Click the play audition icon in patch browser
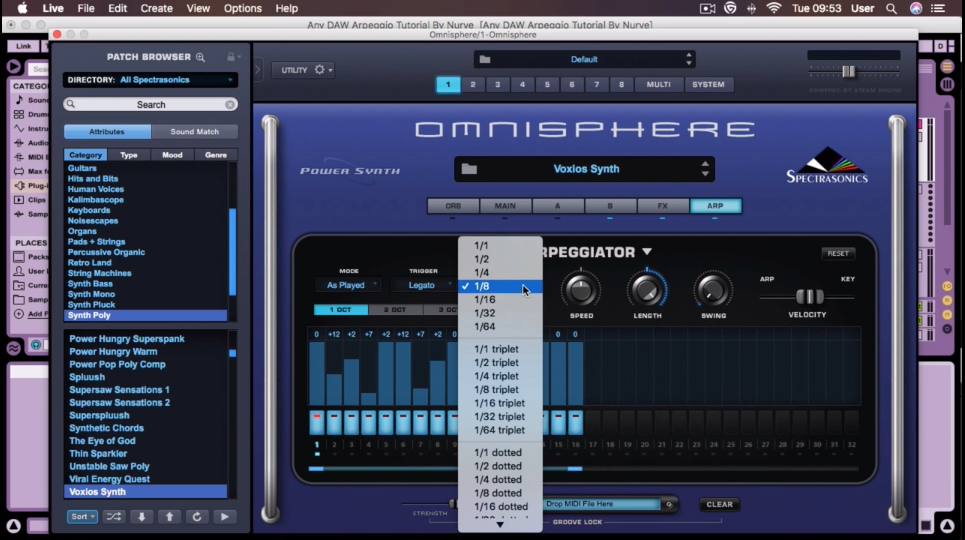 coord(225,517)
